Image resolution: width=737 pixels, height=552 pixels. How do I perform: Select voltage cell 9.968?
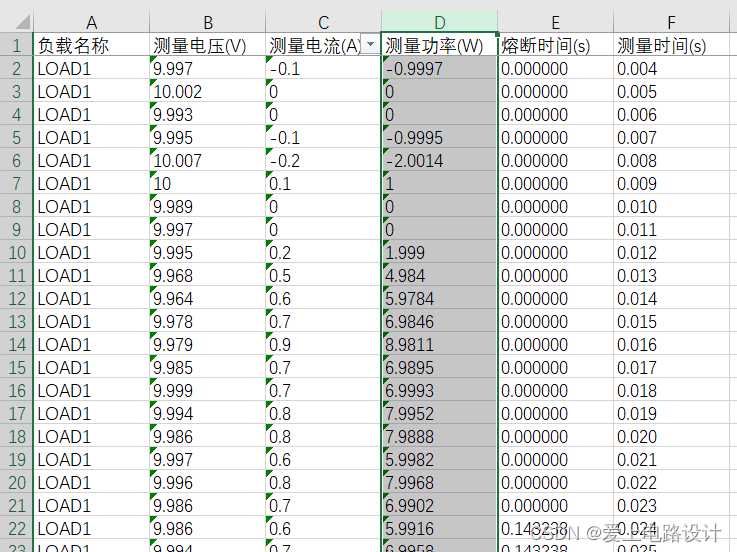coord(207,276)
